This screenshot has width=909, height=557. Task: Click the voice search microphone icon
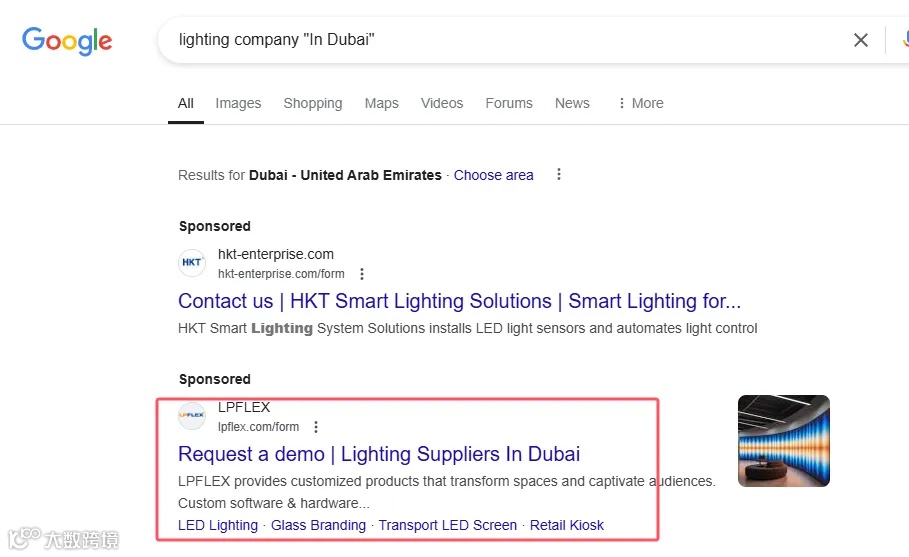[903, 40]
